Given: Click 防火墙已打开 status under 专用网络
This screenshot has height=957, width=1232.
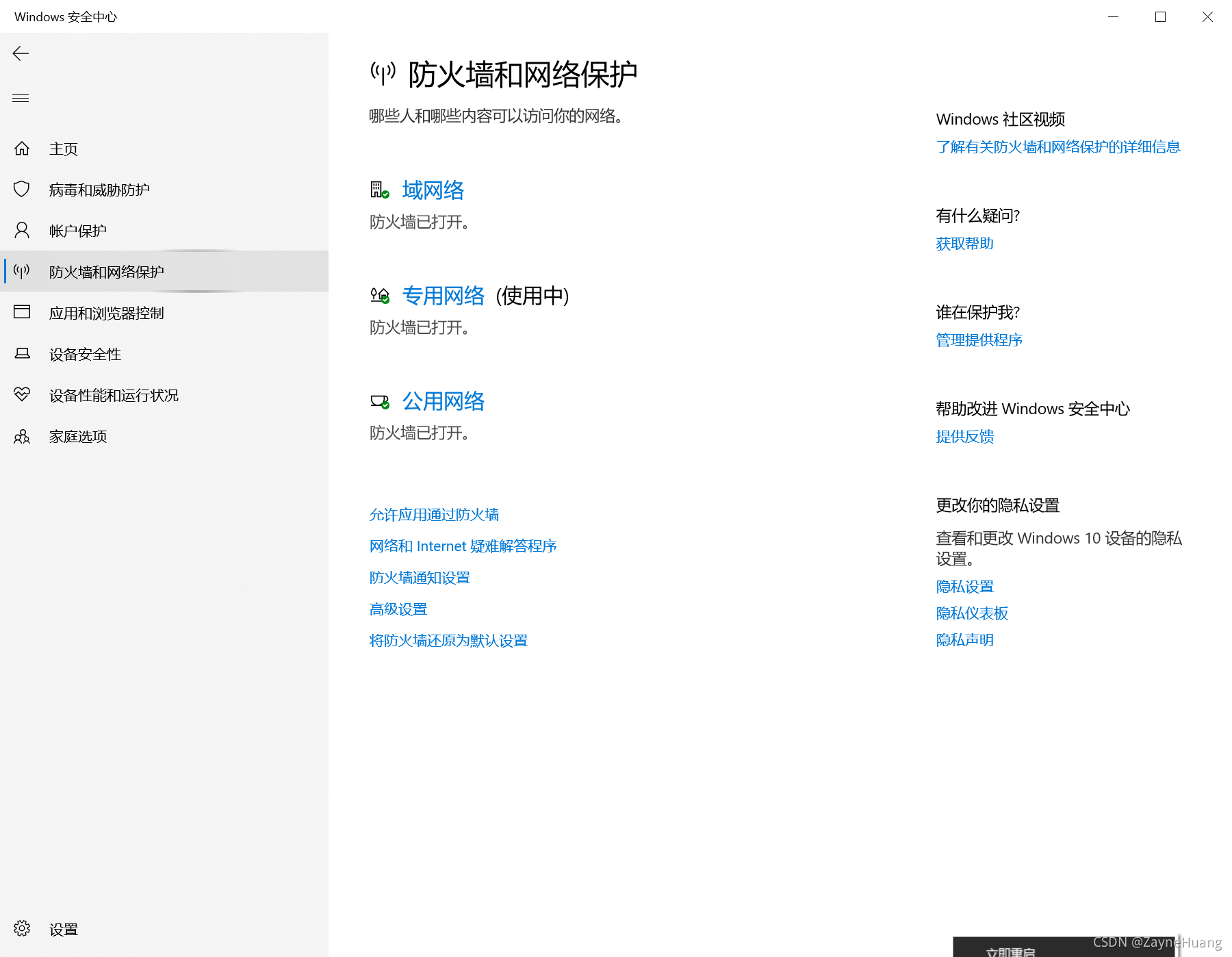Looking at the screenshot, I should [x=420, y=328].
